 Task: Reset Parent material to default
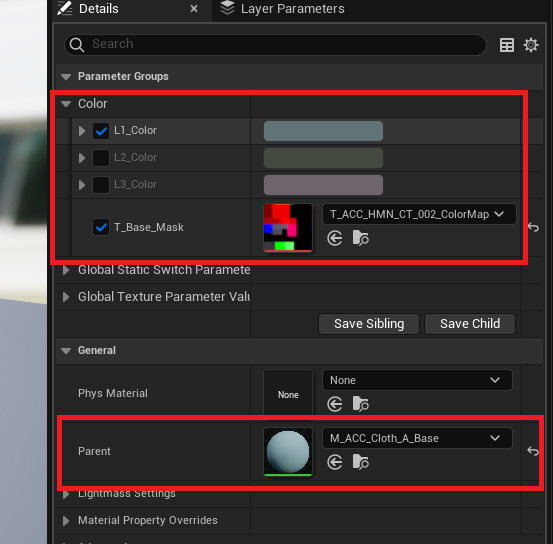533,451
